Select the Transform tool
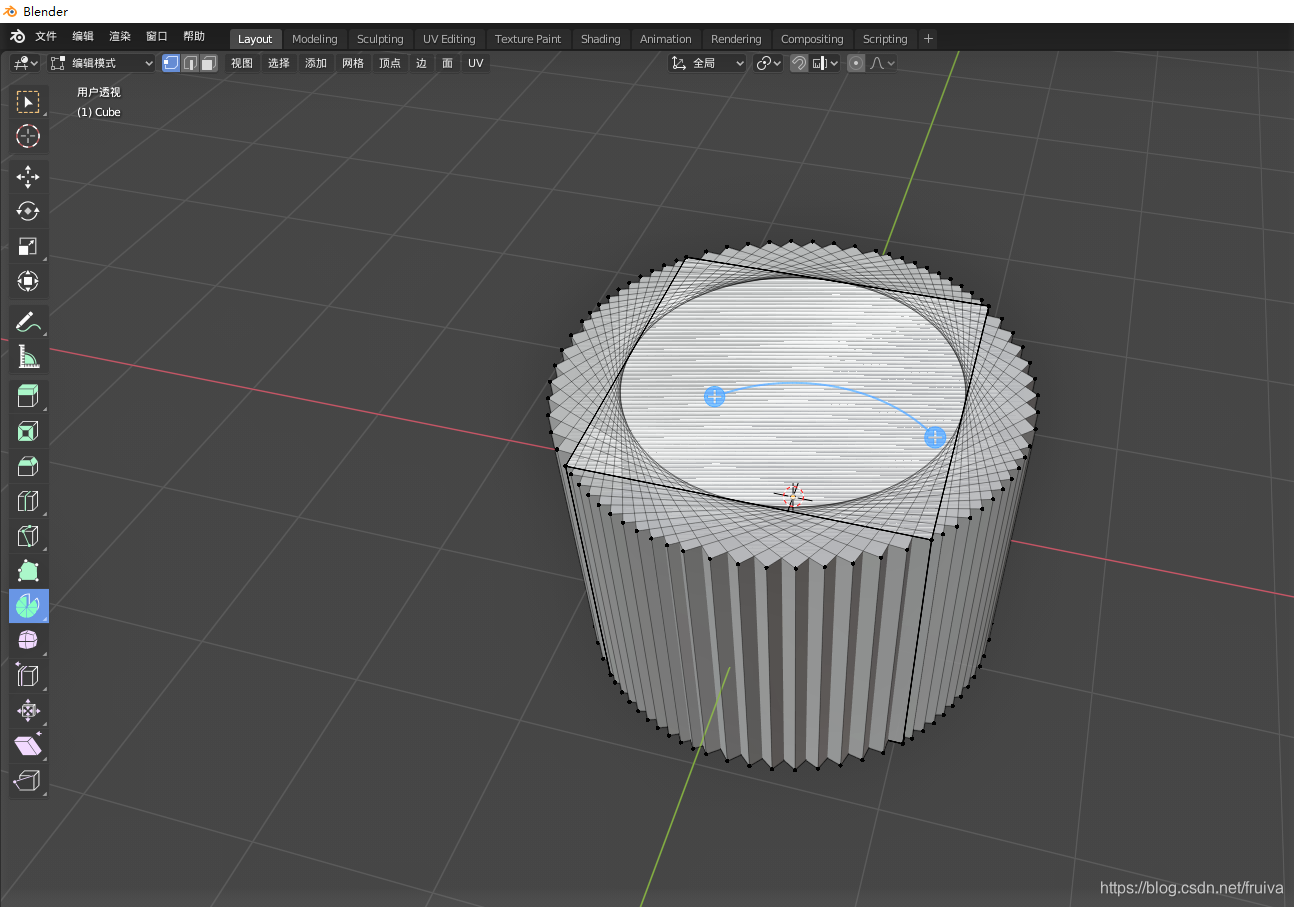The width and height of the screenshot is (1294, 907). [28, 281]
